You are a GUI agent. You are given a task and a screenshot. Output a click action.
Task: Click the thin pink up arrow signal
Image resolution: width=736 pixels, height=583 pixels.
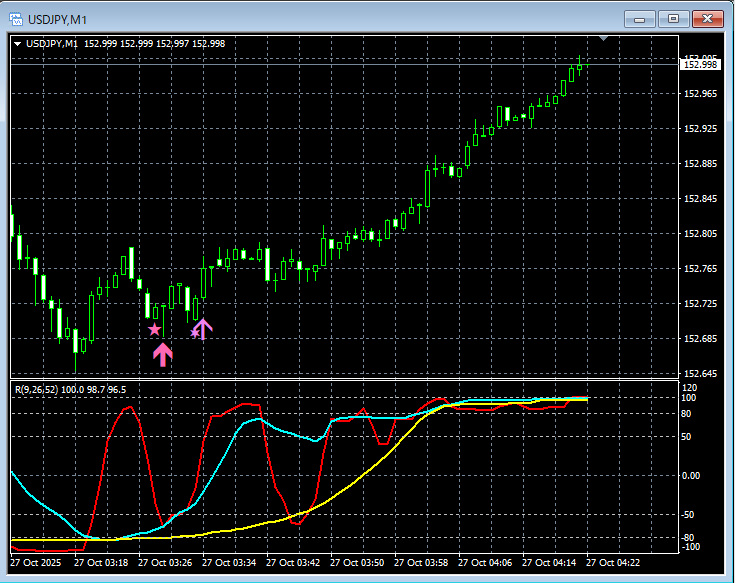point(203,328)
